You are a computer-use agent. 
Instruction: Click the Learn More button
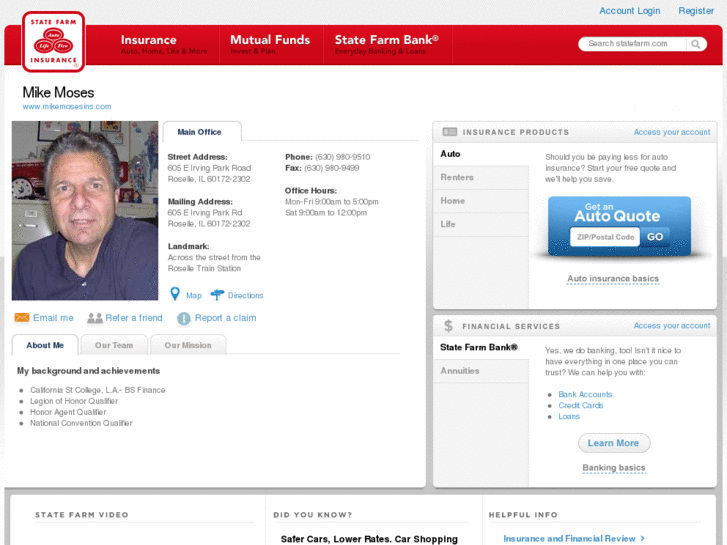point(613,443)
